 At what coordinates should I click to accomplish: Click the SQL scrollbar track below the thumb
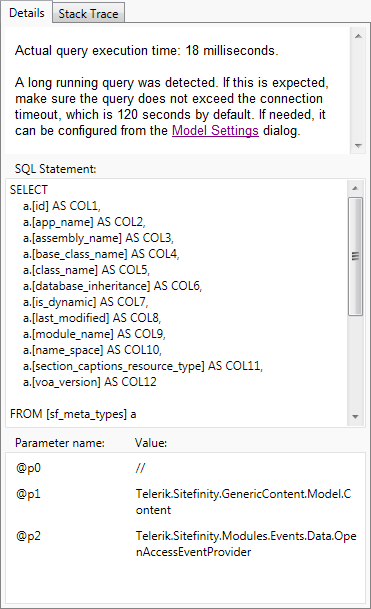click(355, 362)
